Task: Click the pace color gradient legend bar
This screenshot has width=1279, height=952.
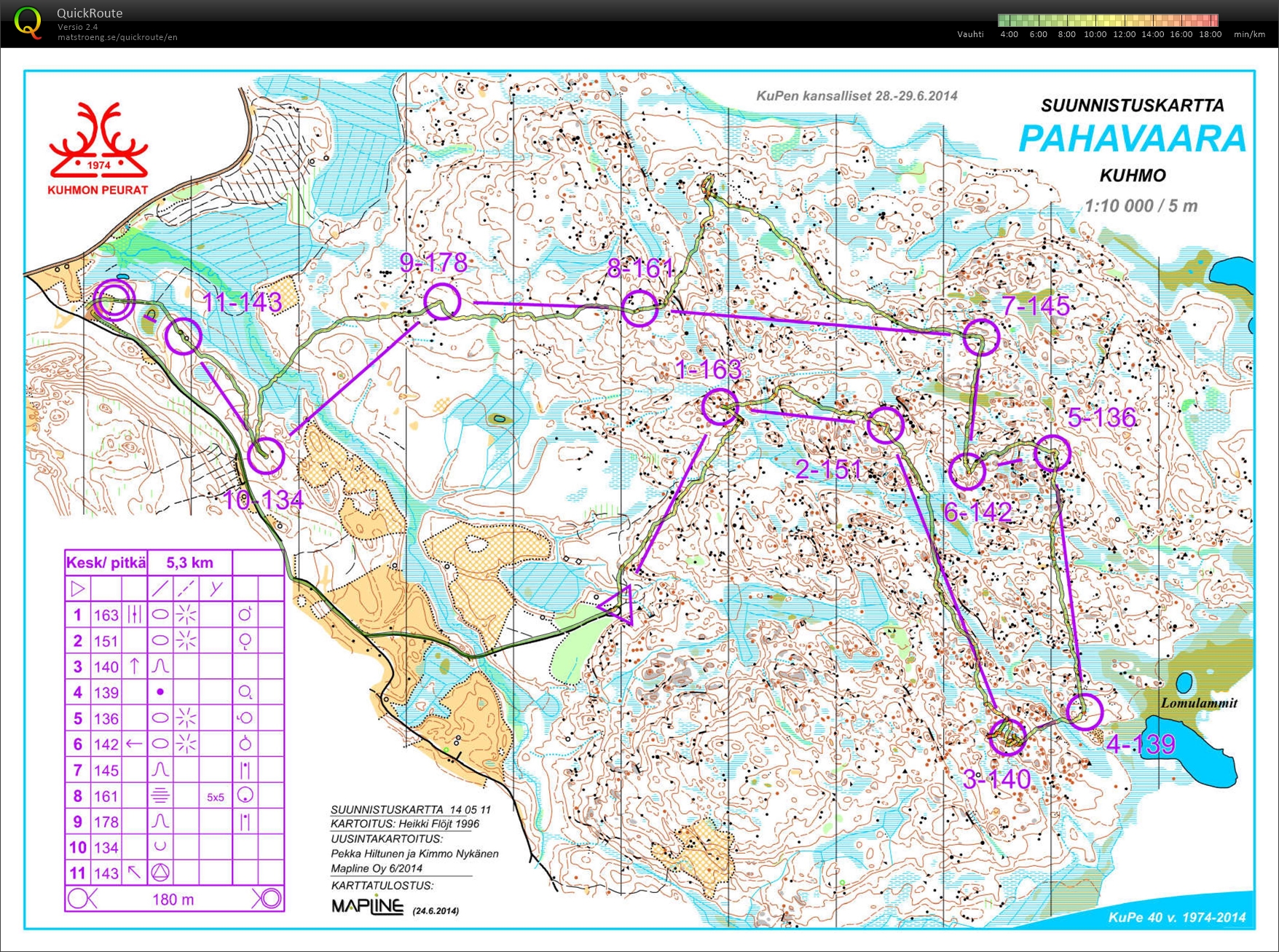Action: (x=1108, y=20)
